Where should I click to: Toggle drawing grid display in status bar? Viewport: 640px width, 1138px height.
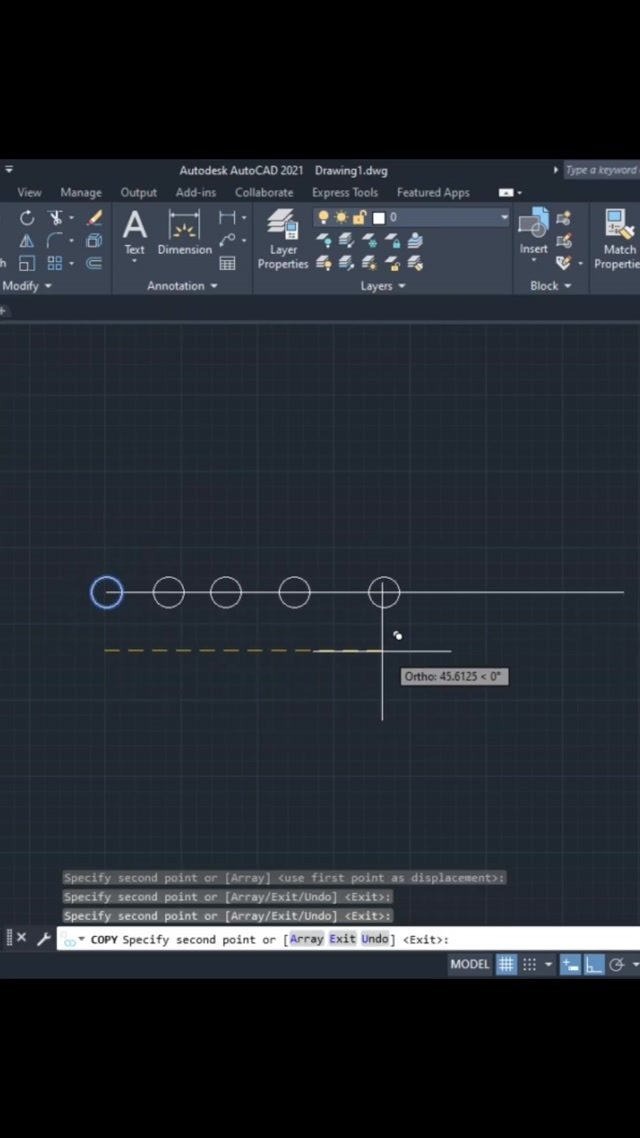coord(507,964)
